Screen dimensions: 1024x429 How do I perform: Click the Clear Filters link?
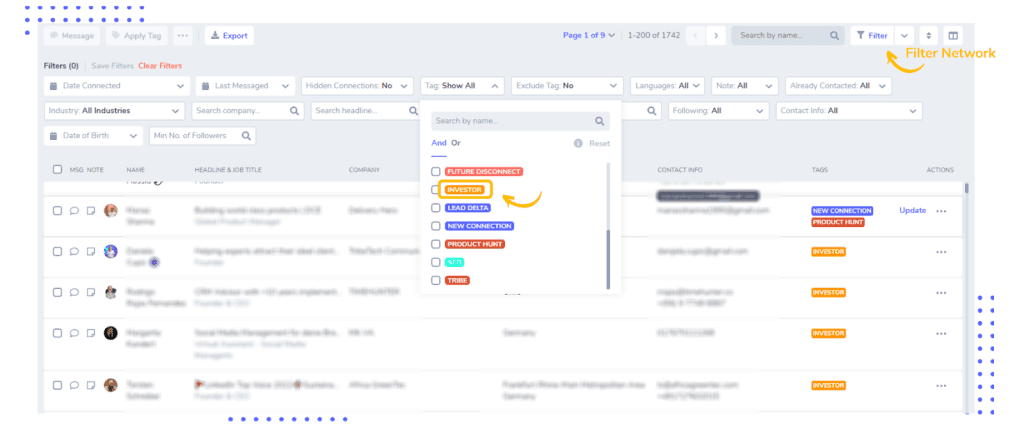click(160, 66)
